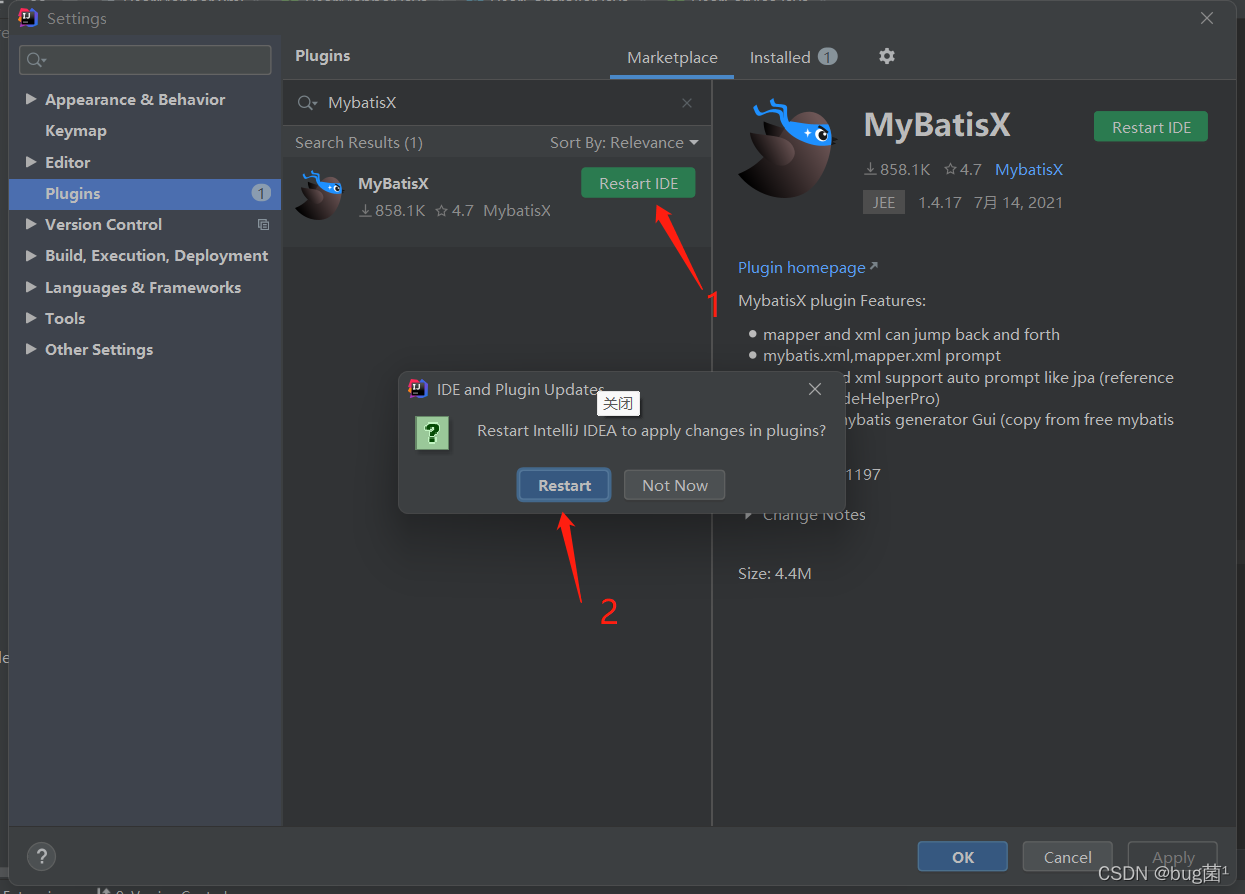The width and height of the screenshot is (1245, 894).
Task: Click the MybatisX plugin search field
Action: (497, 103)
